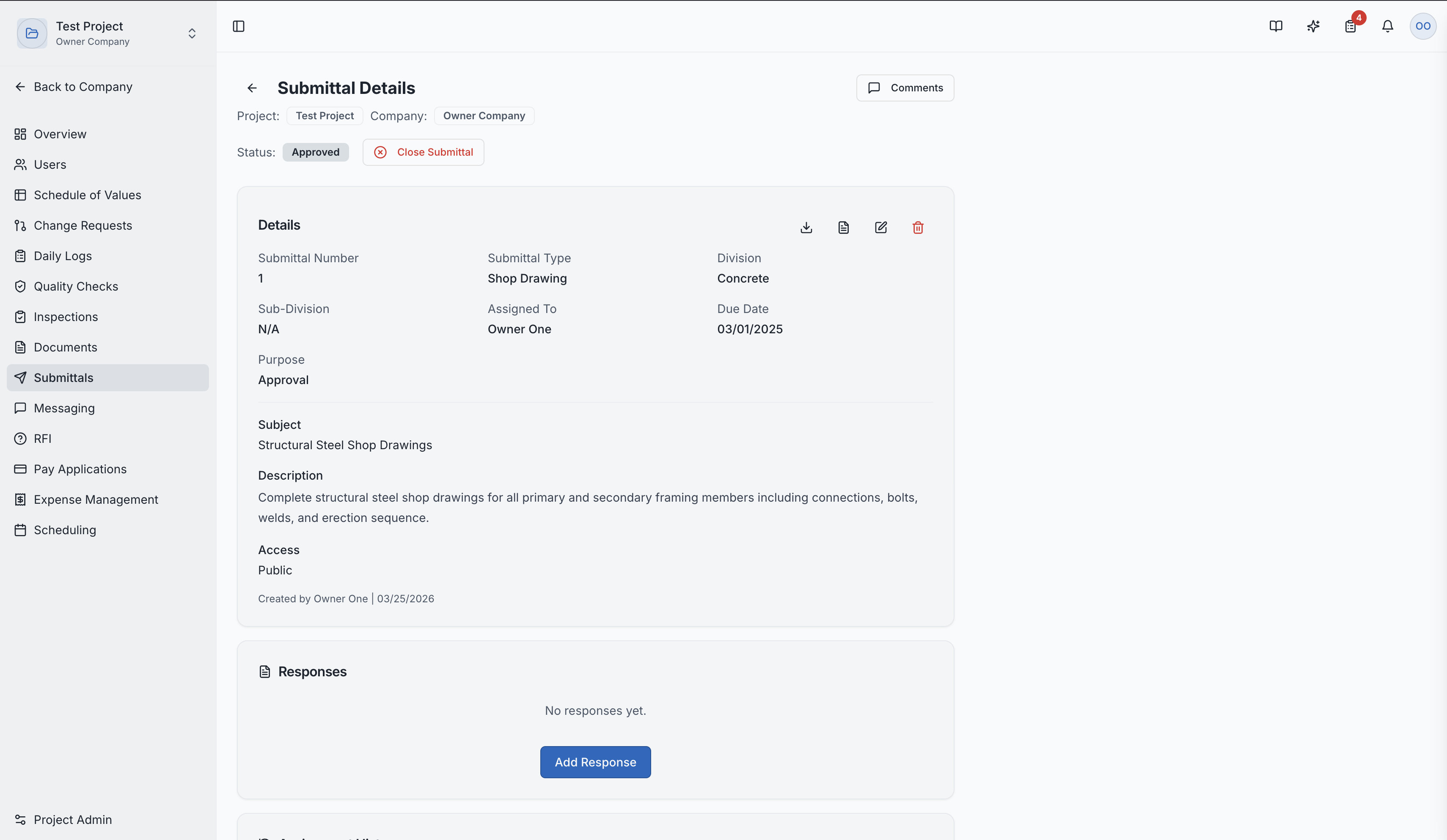
Task: Open the document icon in Details toolbar
Action: click(x=844, y=228)
